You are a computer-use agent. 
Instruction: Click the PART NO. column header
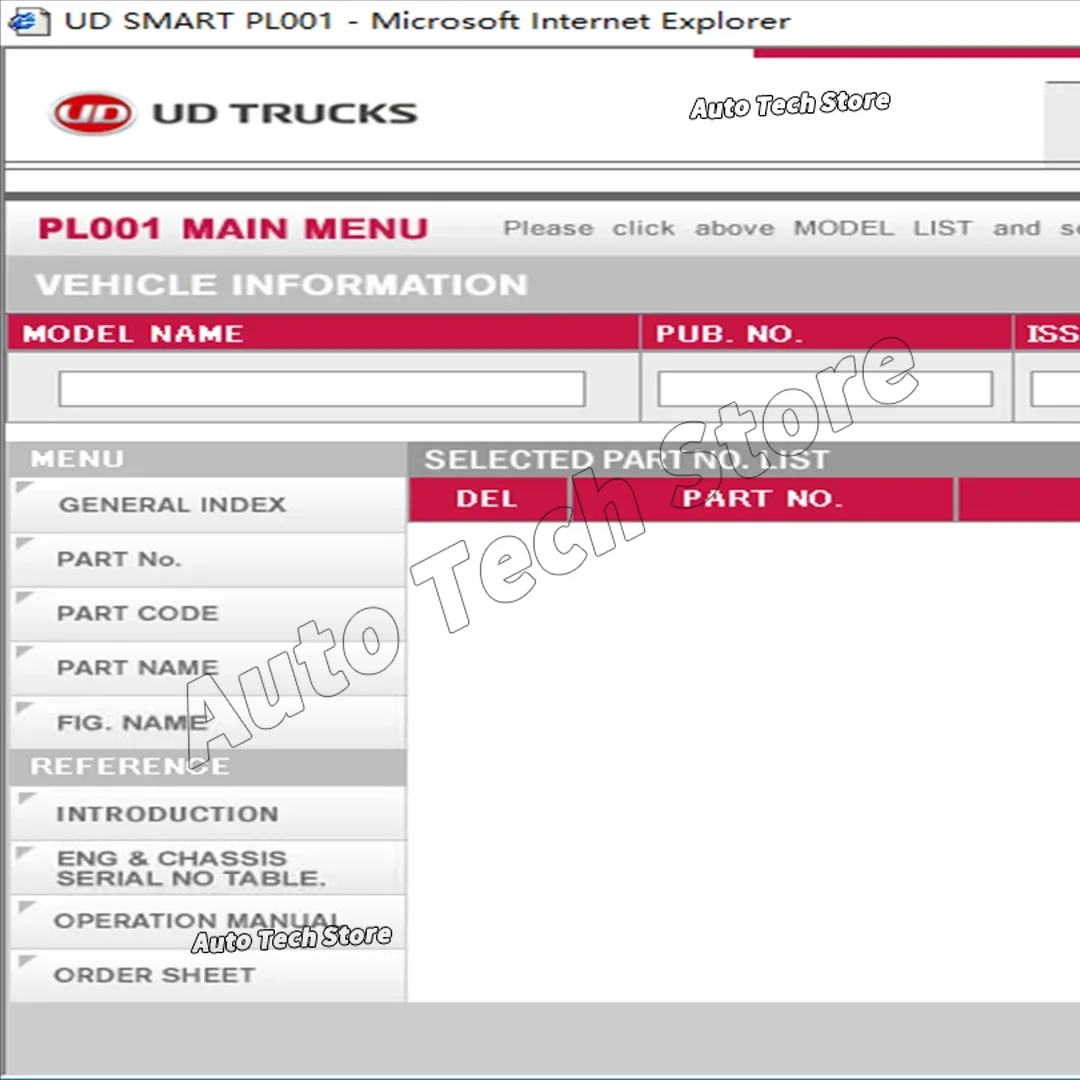tap(762, 499)
